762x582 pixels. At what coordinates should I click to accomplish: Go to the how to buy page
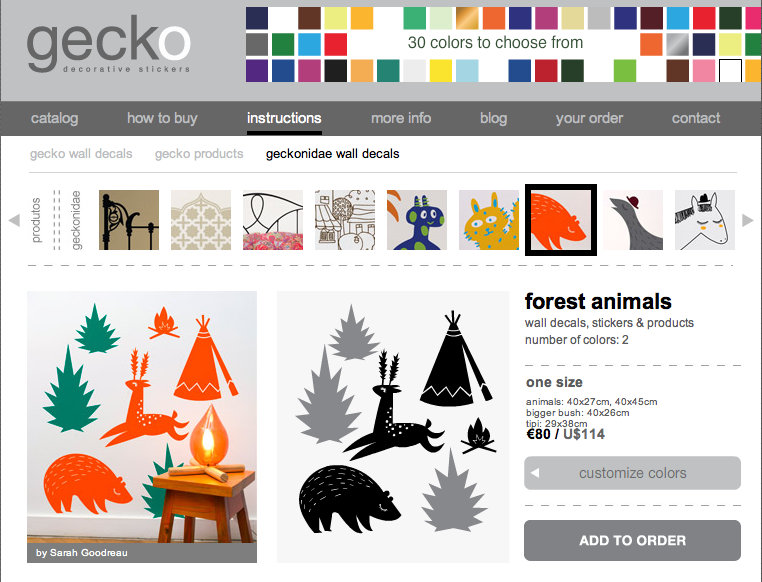pos(162,118)
